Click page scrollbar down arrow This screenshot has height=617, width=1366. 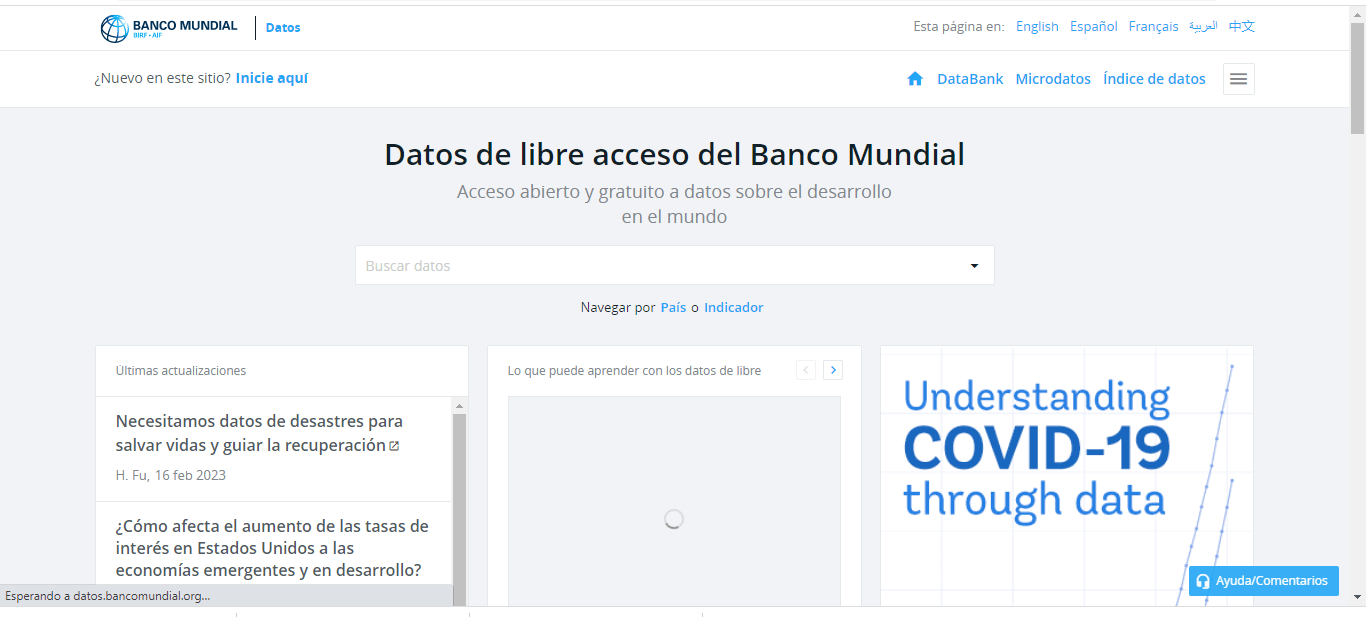(x=1357, y=597)
